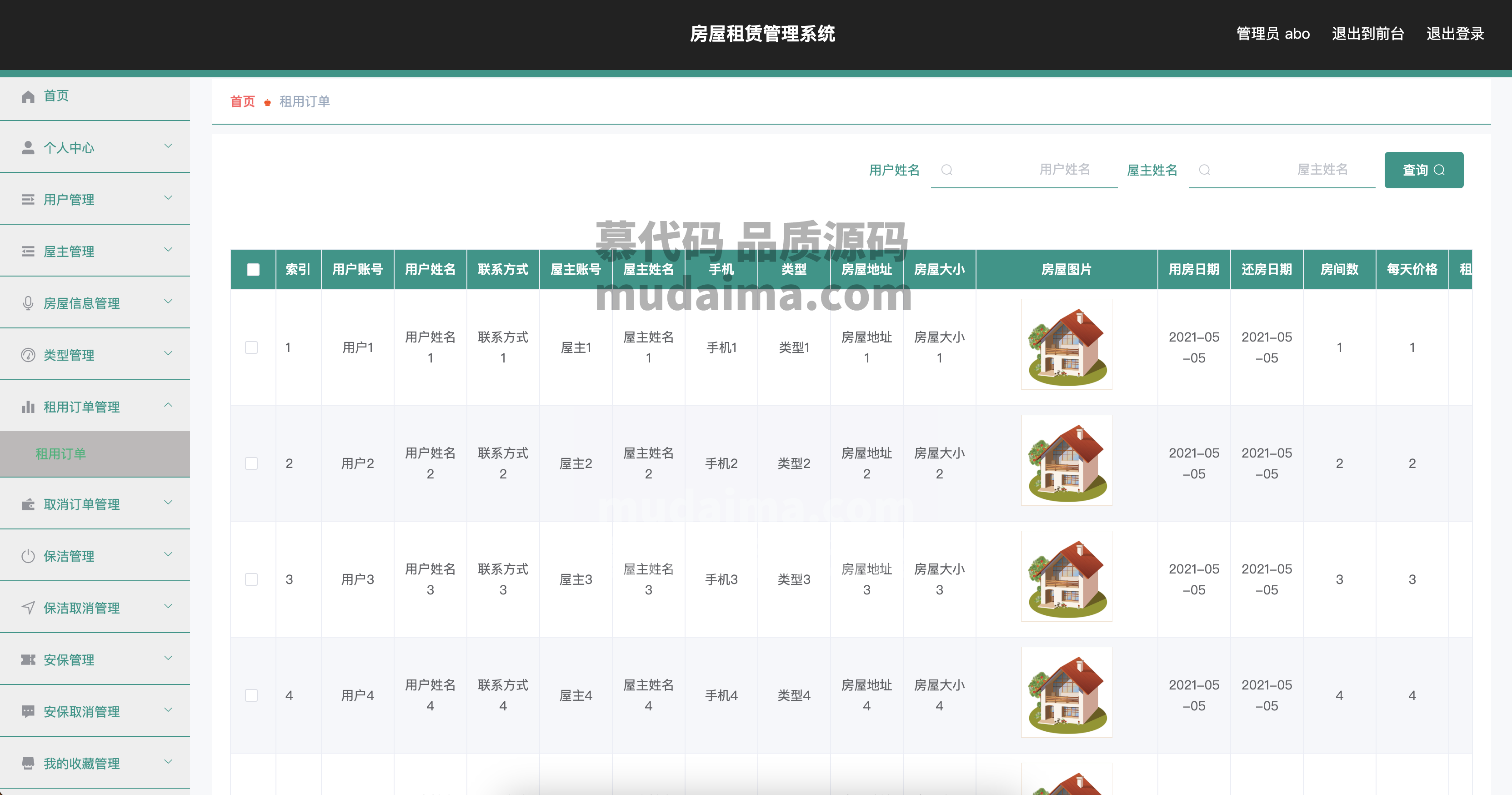Click the magnifier icon in the 屋主姓名 search field

1204,170
